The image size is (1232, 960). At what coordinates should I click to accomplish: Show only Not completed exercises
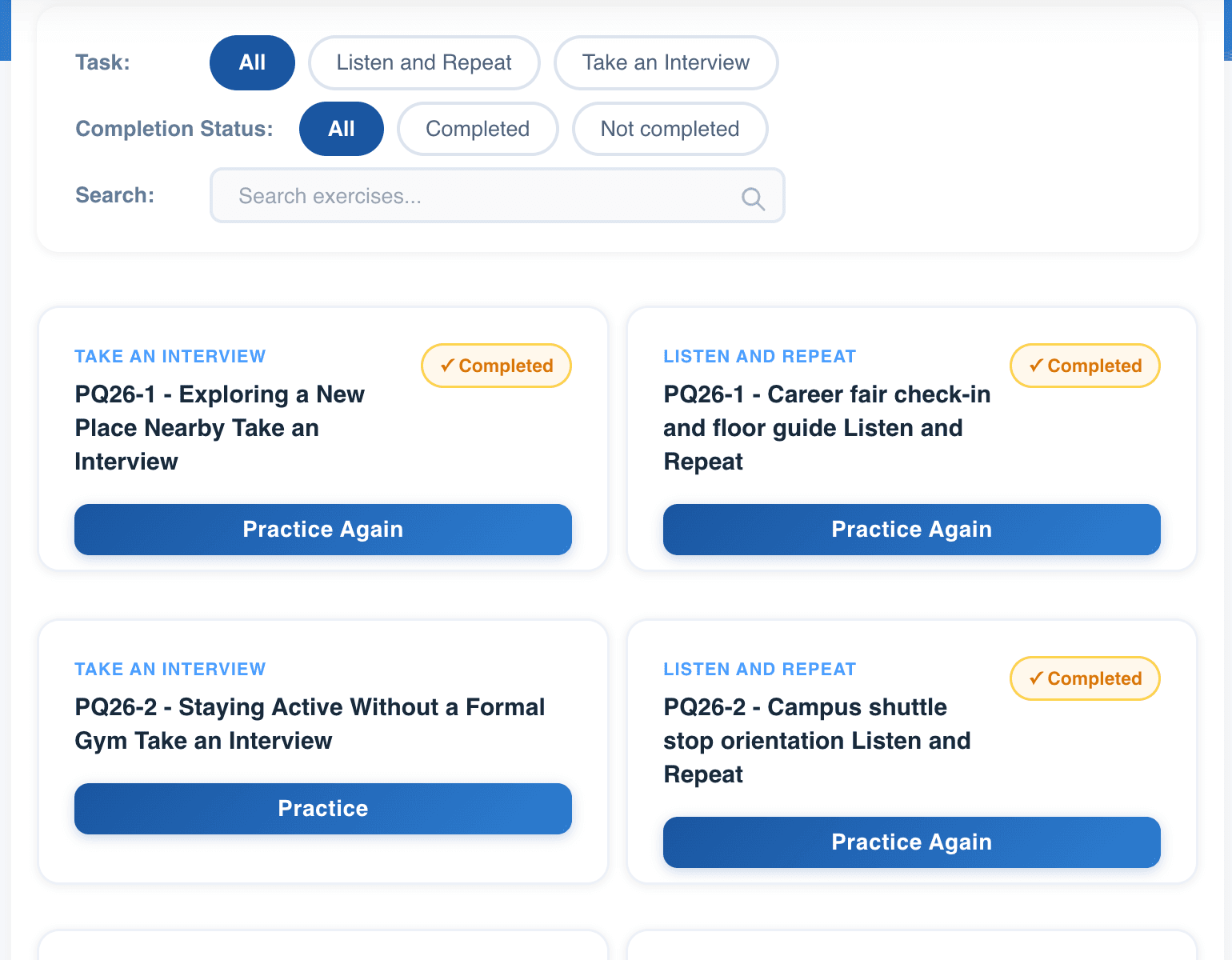[670, 129]
